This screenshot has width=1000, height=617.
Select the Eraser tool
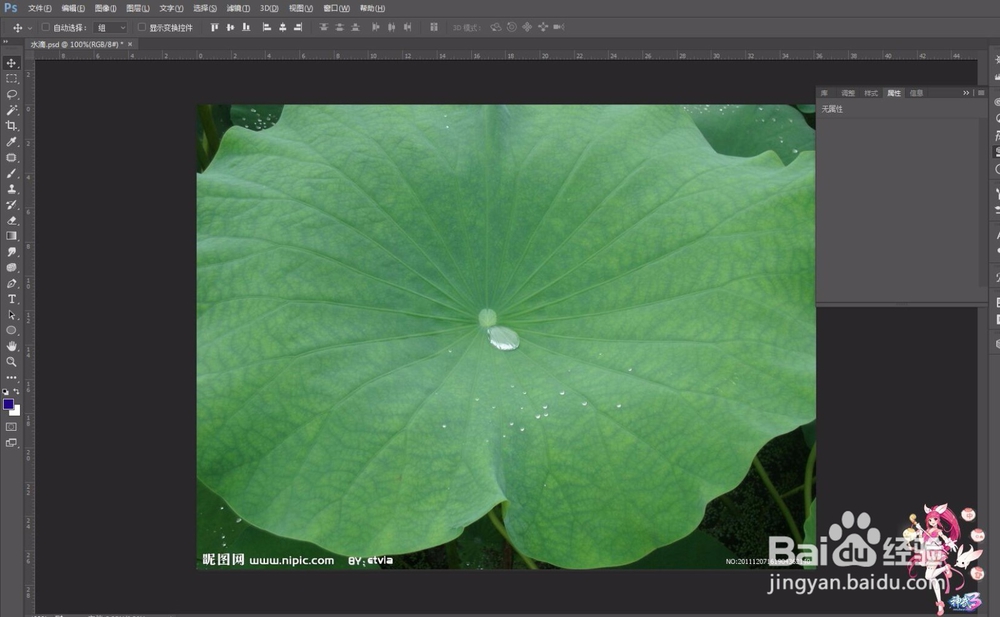point(12,222)
